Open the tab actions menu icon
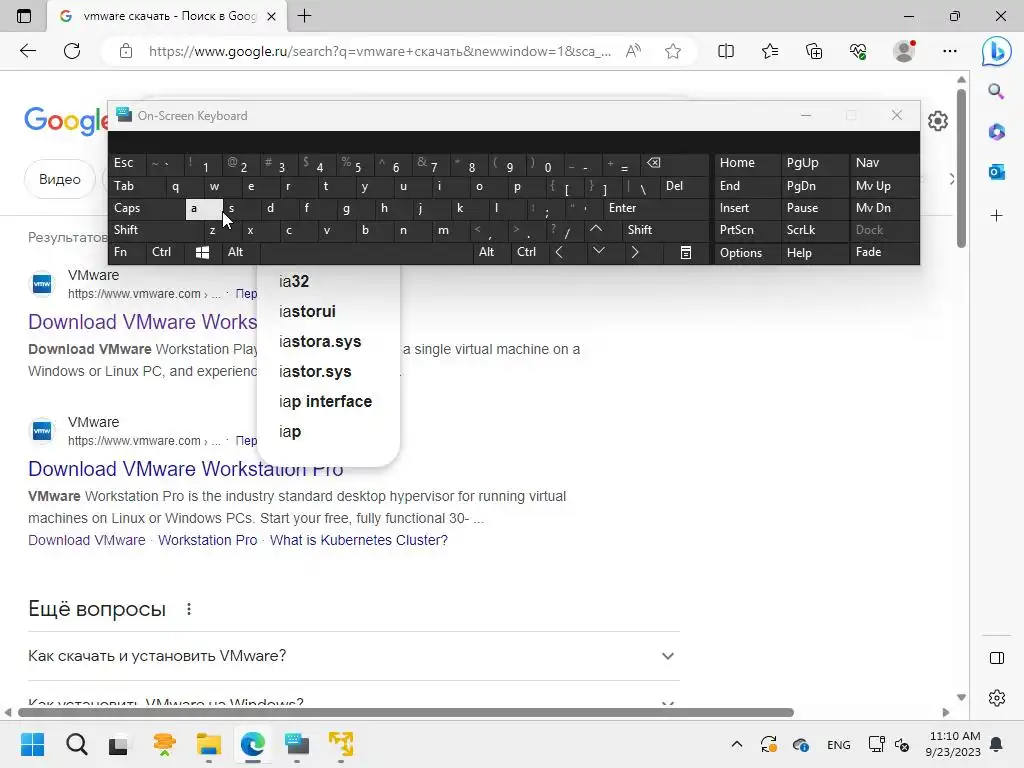Image resolution: width=1024 pixels, height=768 pixels. coord(24,16)
